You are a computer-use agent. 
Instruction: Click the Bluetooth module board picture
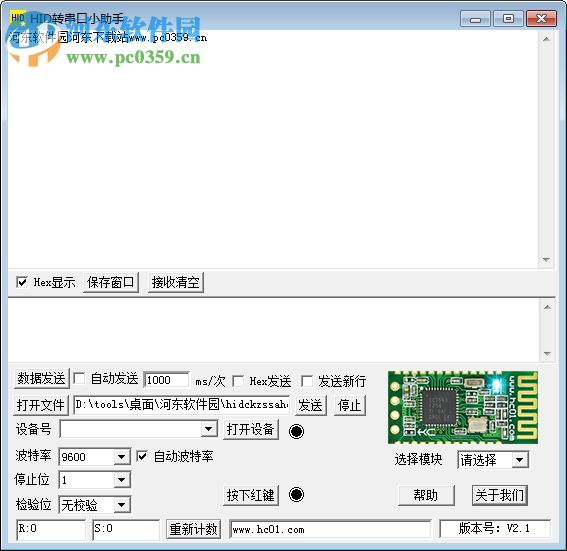coord(462,407)
